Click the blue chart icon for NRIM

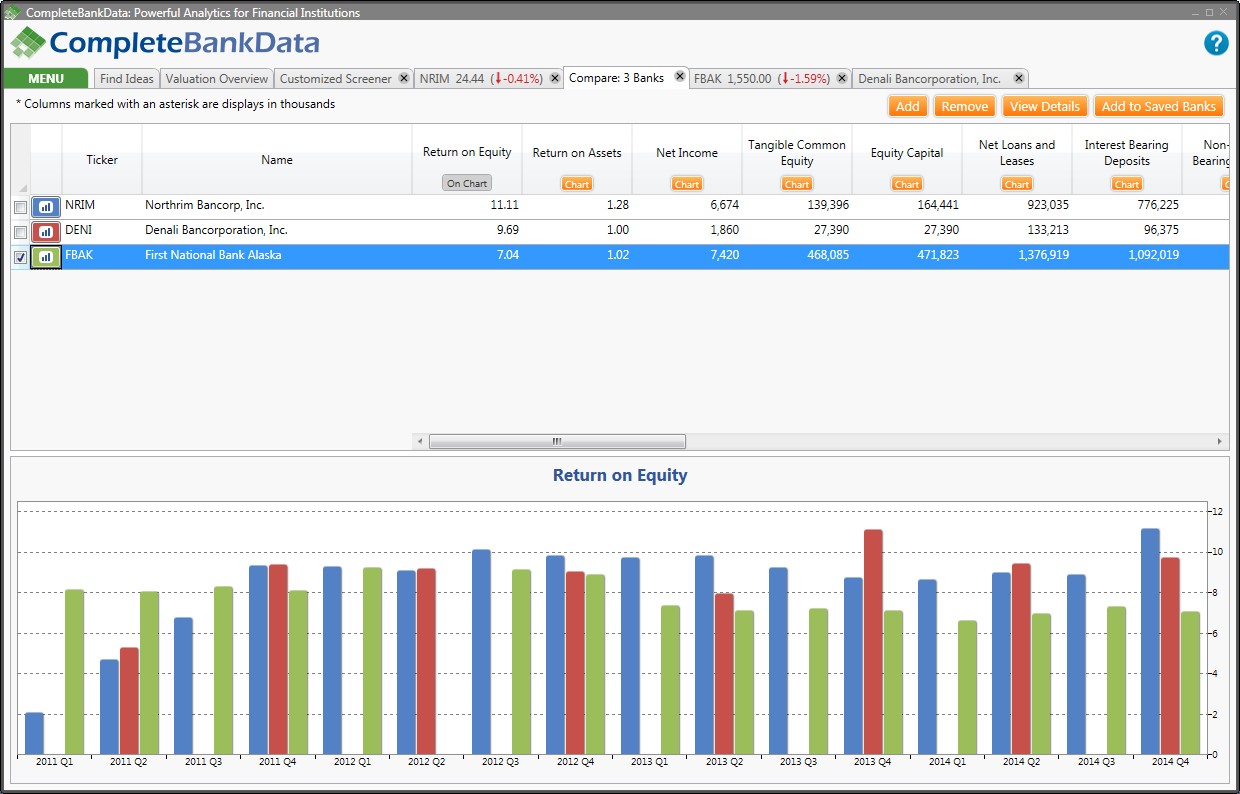point(46,206)
